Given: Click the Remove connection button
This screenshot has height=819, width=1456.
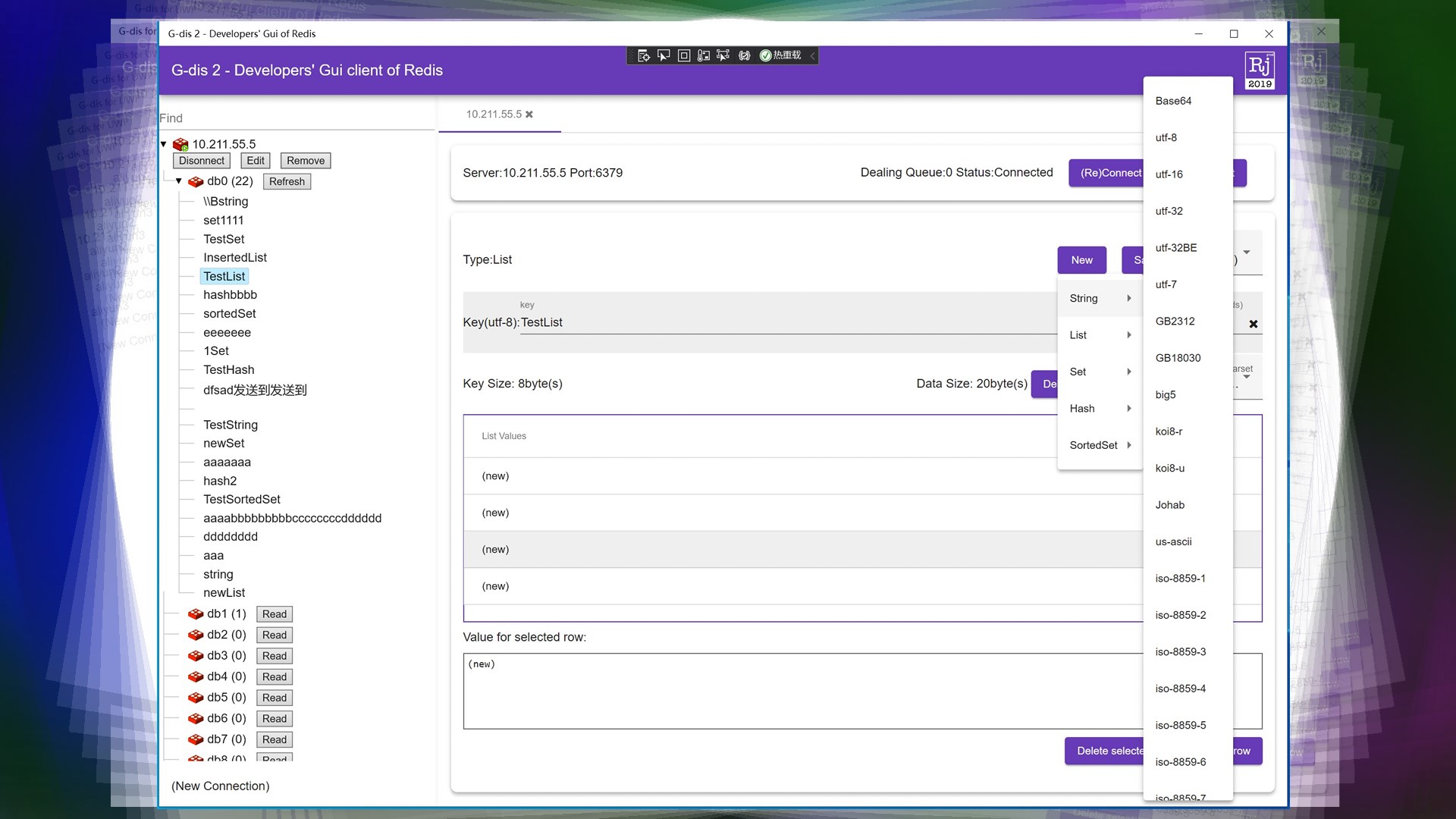Looking at the screenshot, I should click(306, 161).
